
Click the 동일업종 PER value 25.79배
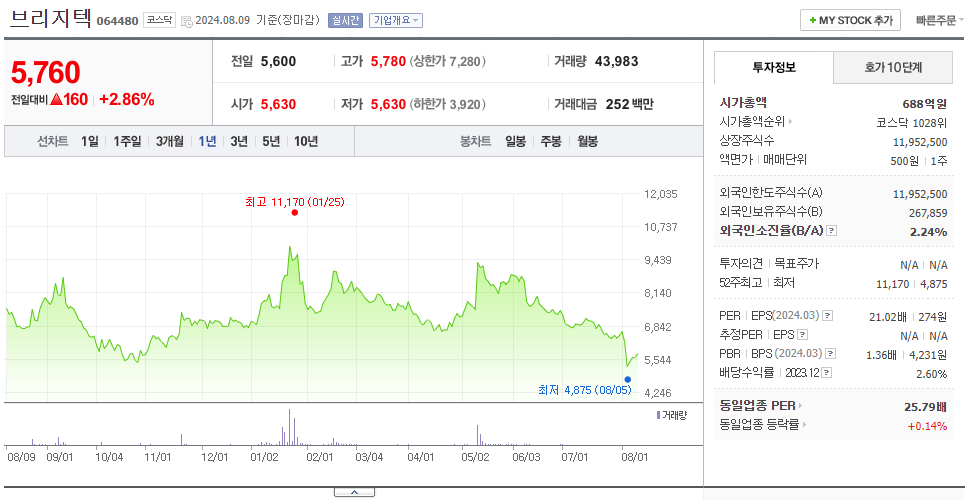coord(925,407)
